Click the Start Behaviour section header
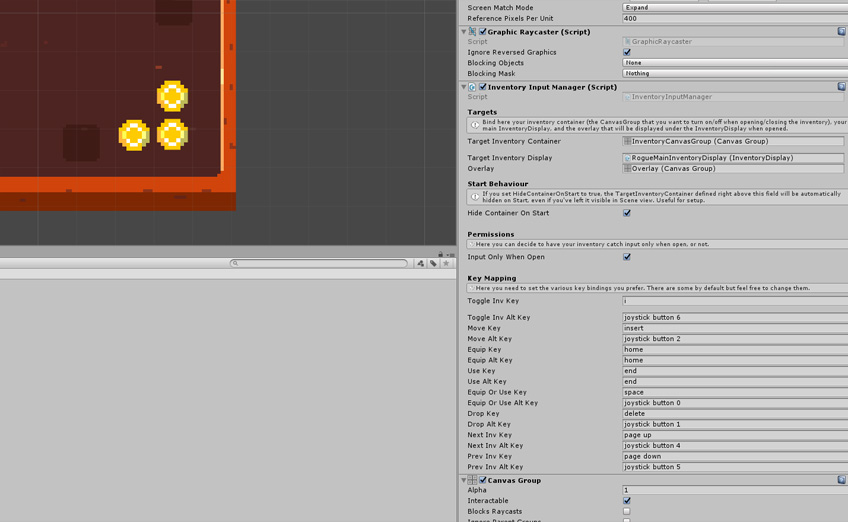 pyautogui.click(x=498, y=184)
